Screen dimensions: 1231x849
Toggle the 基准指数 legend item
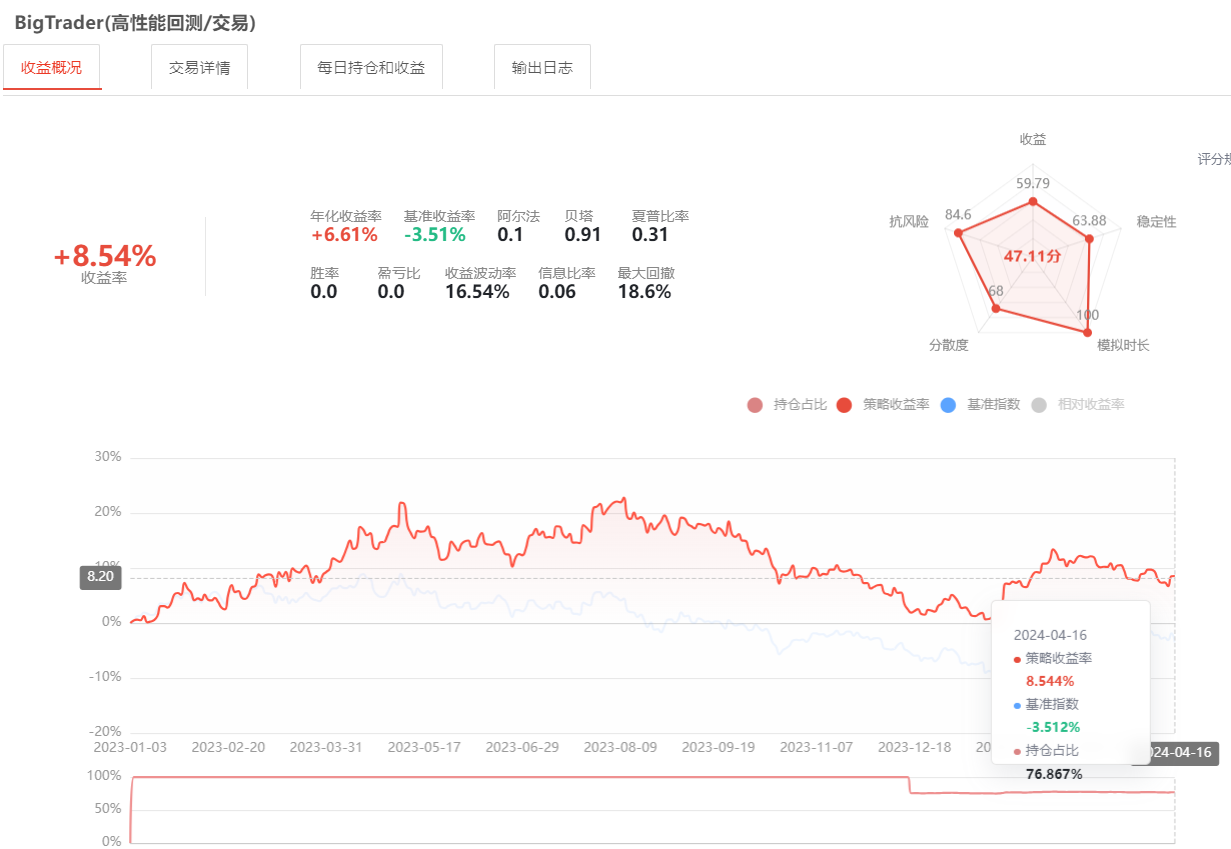(x=981, y=405)
